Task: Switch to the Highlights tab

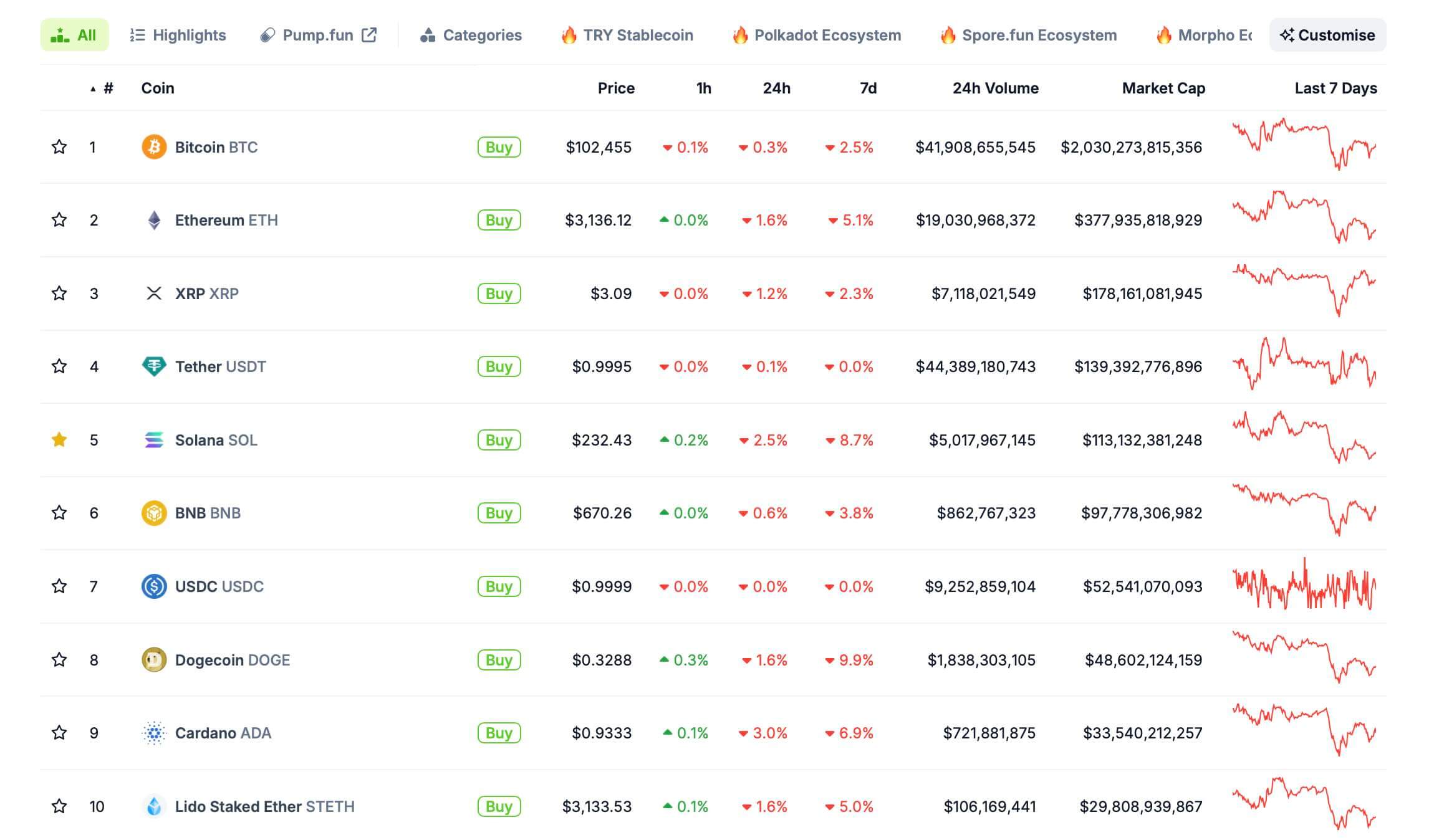Action: pyautogui.click(x=178, y=35)
